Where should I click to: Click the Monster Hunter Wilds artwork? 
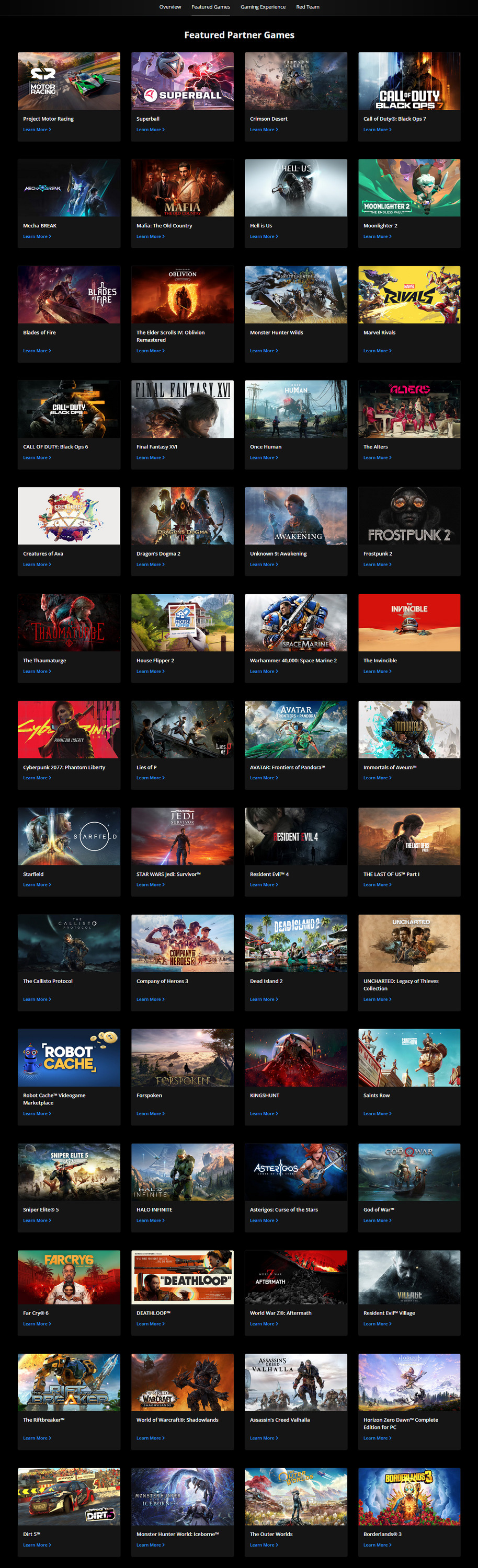tap(296, 295)
